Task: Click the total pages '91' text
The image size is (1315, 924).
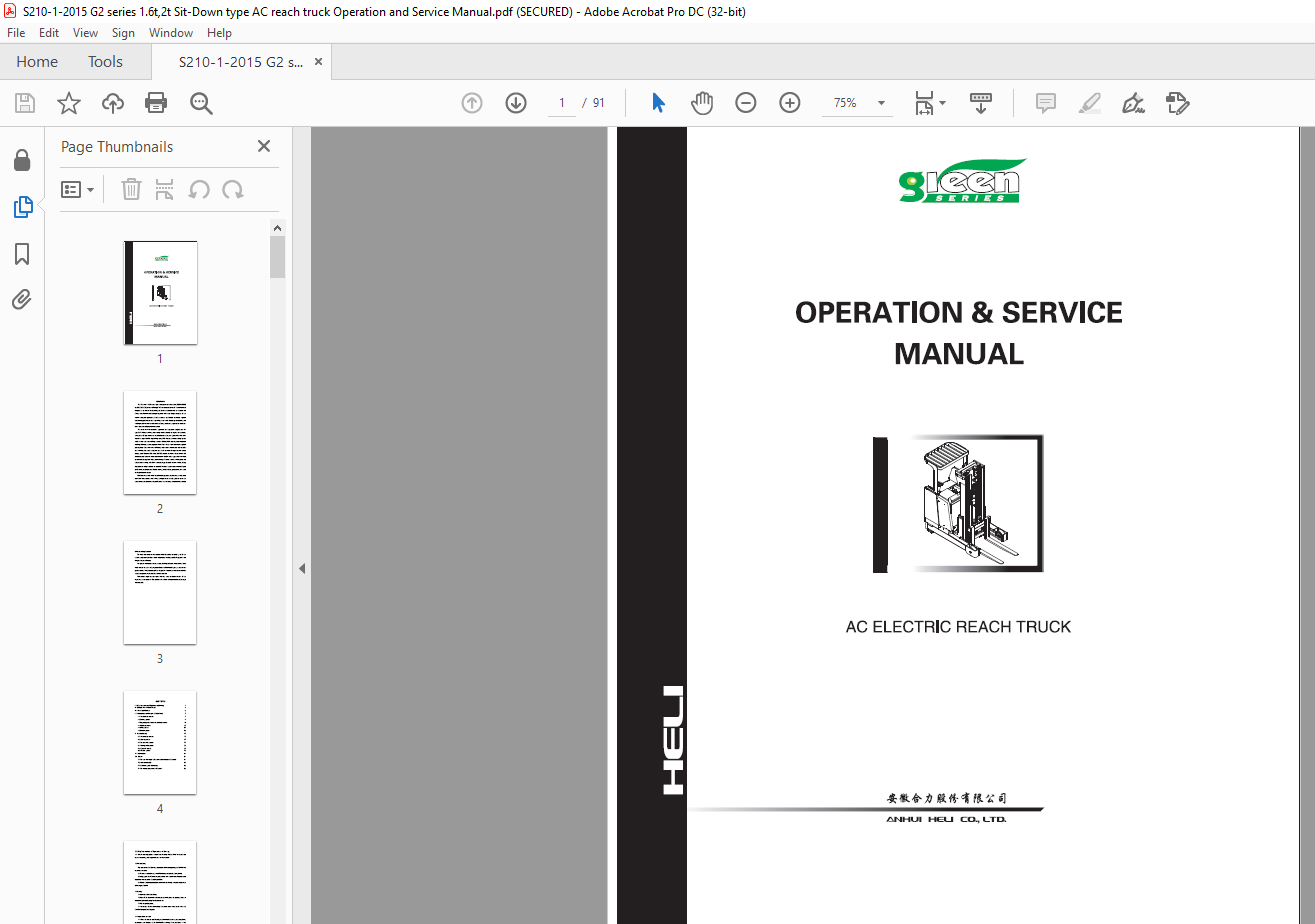Action: [599, 103]
